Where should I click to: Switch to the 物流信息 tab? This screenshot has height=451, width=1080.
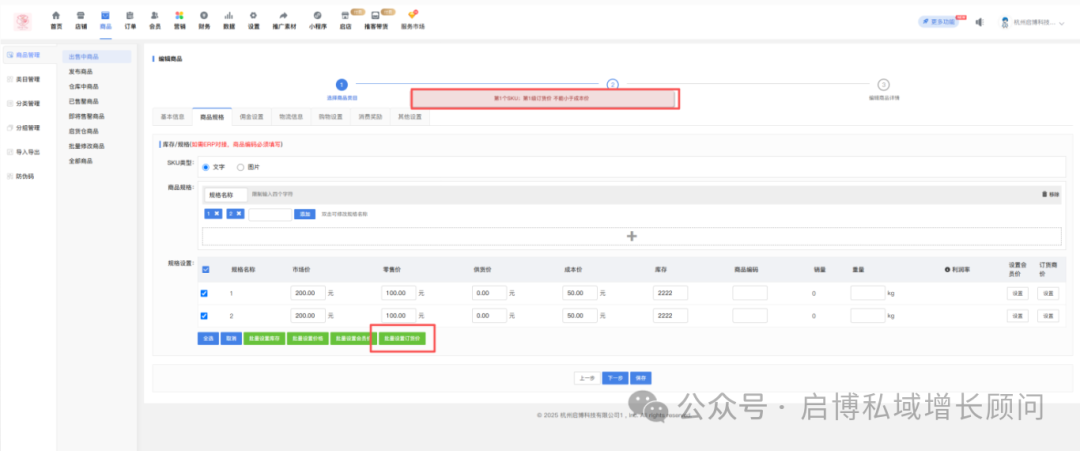(291, 117)
